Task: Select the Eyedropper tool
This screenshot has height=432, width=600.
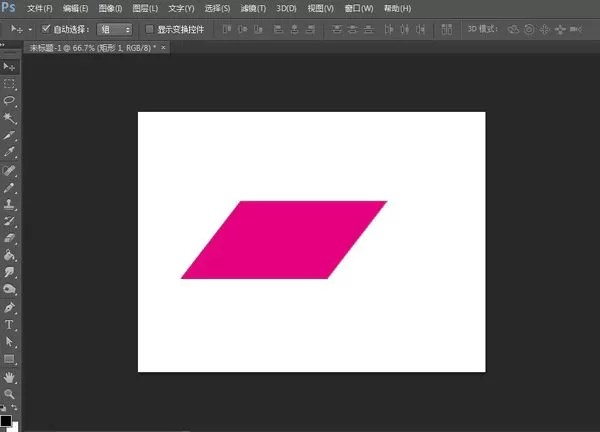Action: pos(9,152)
